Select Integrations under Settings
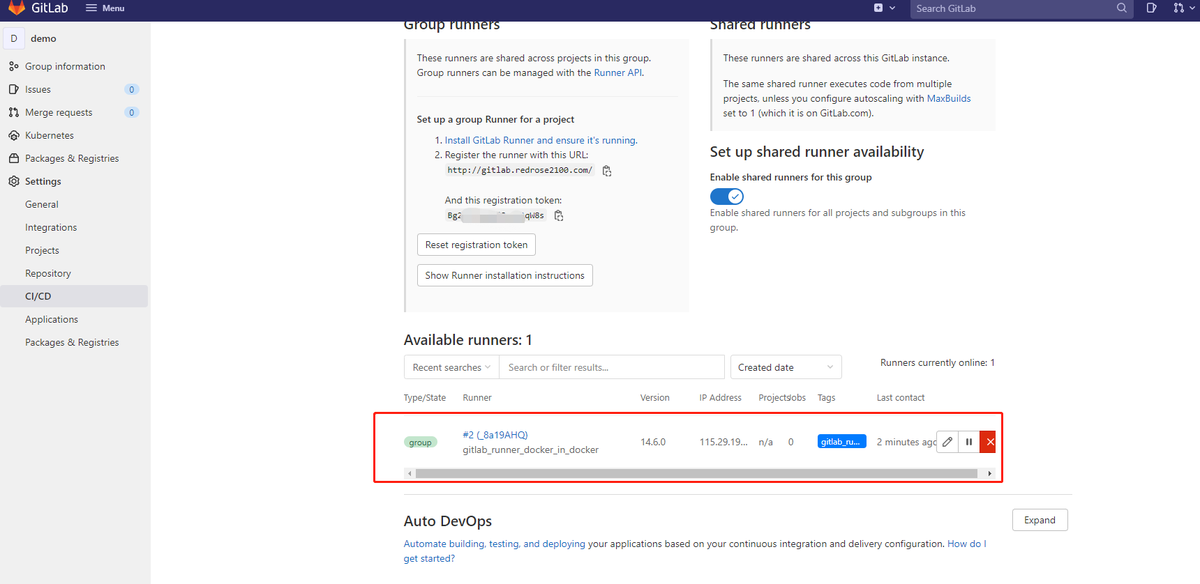1200x584 pixels. click(51, 227)
